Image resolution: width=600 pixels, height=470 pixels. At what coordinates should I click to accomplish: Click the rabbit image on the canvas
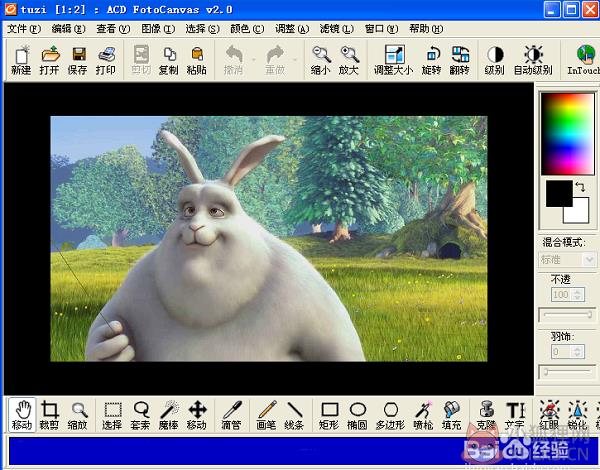tap(269, 239)
